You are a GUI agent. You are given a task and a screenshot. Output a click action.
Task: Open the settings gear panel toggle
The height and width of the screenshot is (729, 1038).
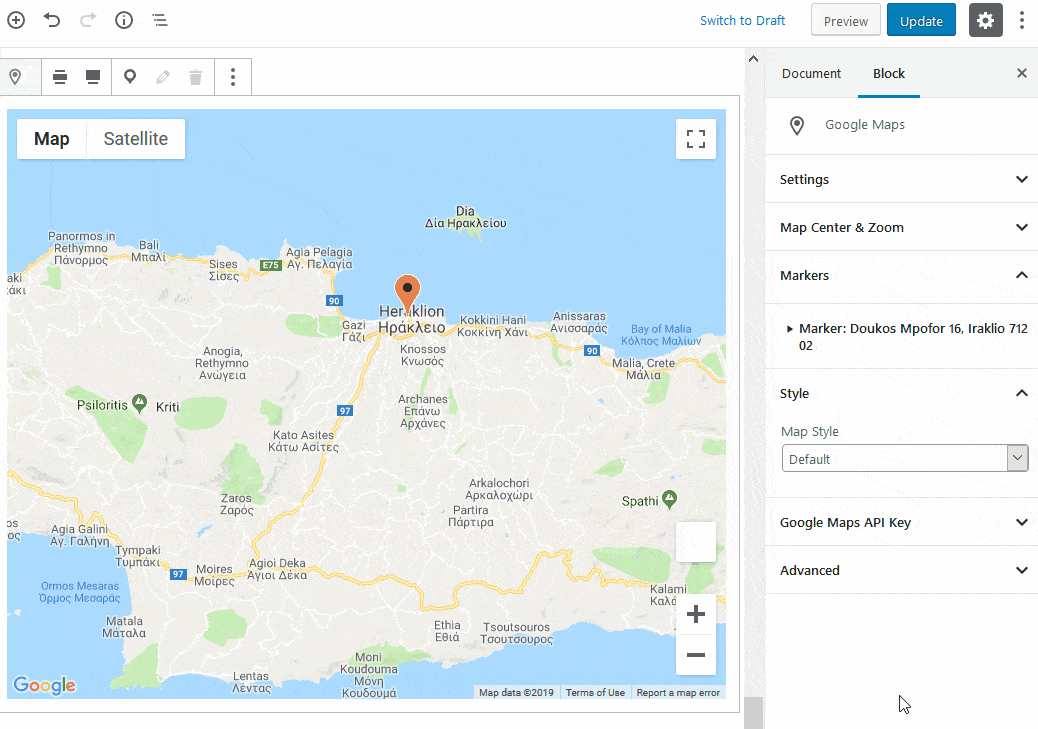986,21
